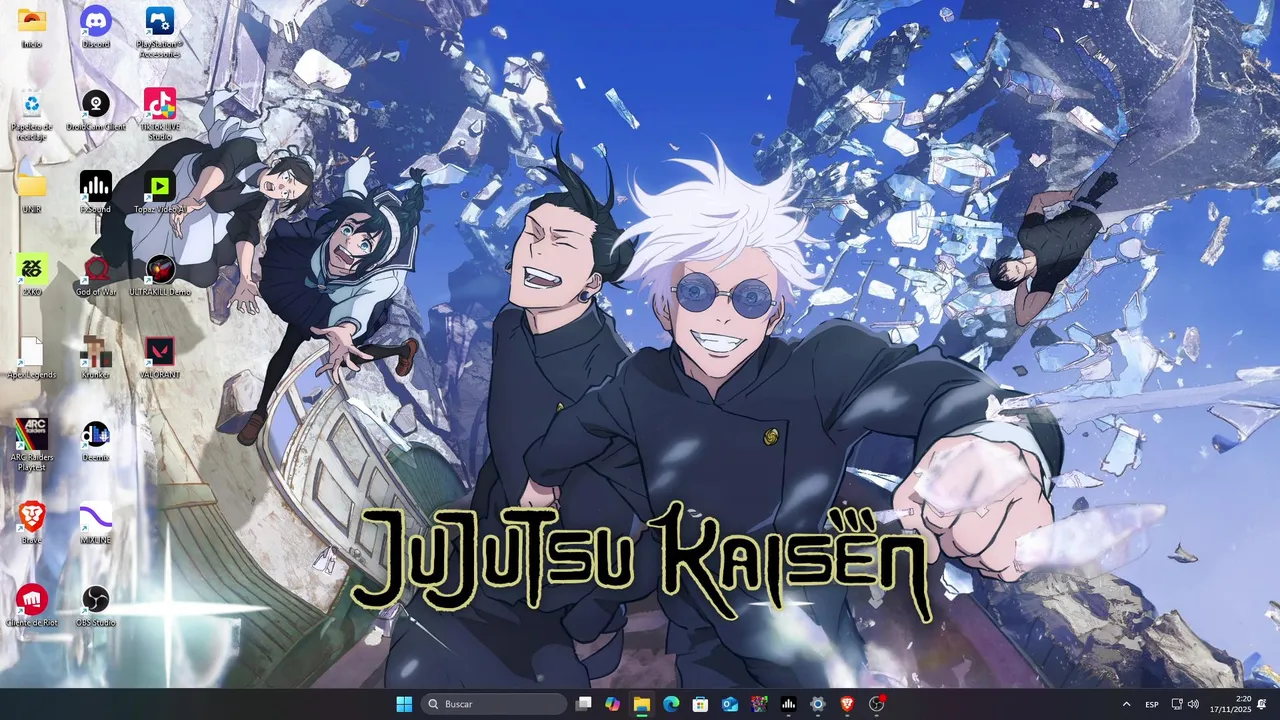This screenshot has width=1280, height=720.
Task: Select the Brave browser desktop shortcut
Action: (x=32, y=523)
